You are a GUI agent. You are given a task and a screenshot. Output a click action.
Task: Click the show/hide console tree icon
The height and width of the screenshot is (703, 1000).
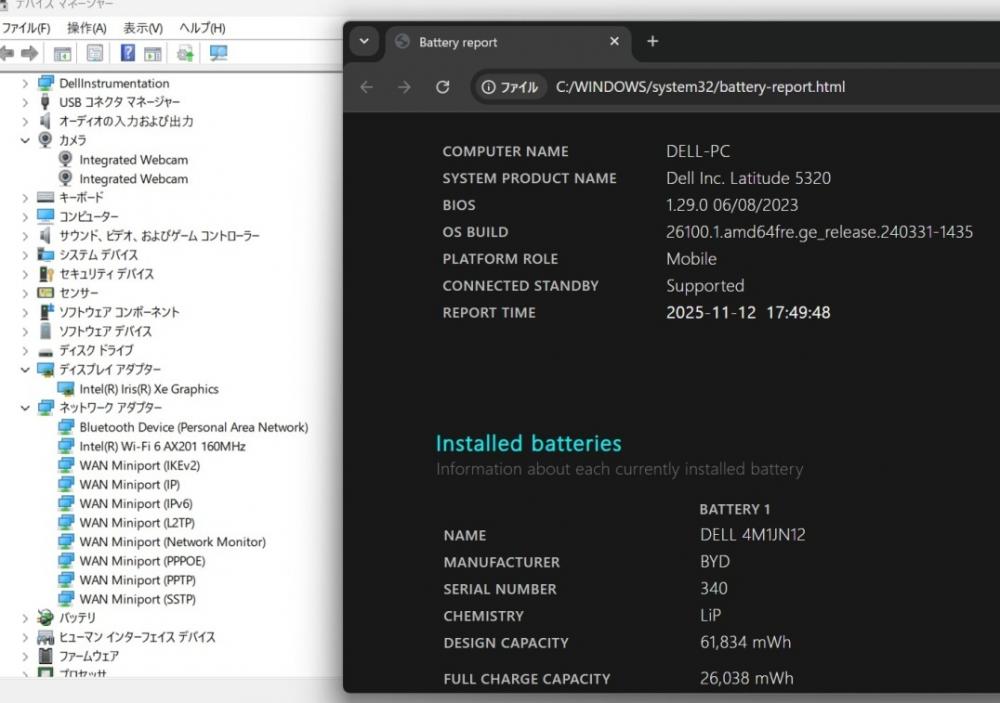pyautogui.click(x=62, y=53)
